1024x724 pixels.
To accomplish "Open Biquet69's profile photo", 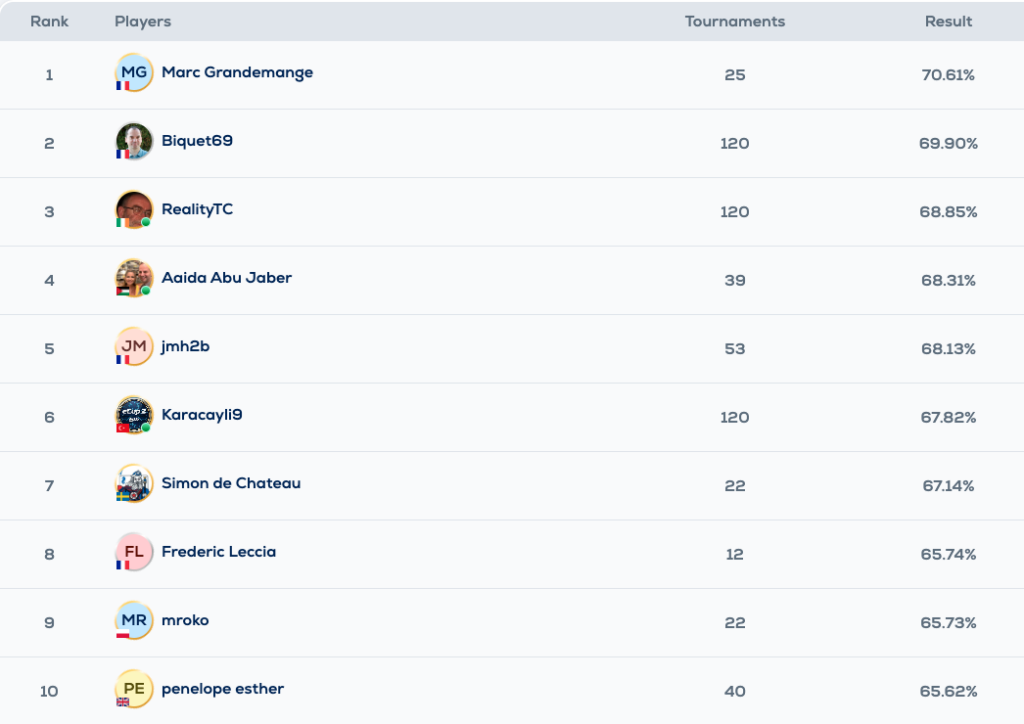I will pyautogui.click(x=134, y=141).
